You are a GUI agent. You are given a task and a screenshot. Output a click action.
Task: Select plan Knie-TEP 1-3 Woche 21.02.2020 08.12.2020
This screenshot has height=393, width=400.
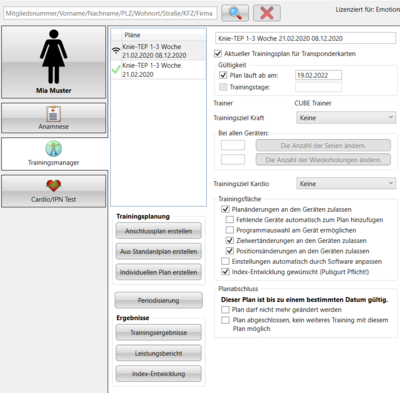point(159,51)
